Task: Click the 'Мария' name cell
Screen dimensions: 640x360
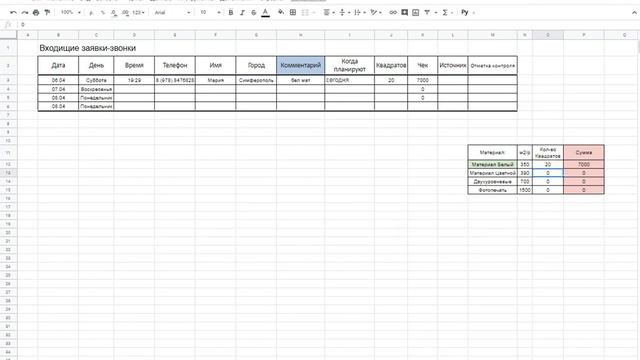Action: pos(216,80)
